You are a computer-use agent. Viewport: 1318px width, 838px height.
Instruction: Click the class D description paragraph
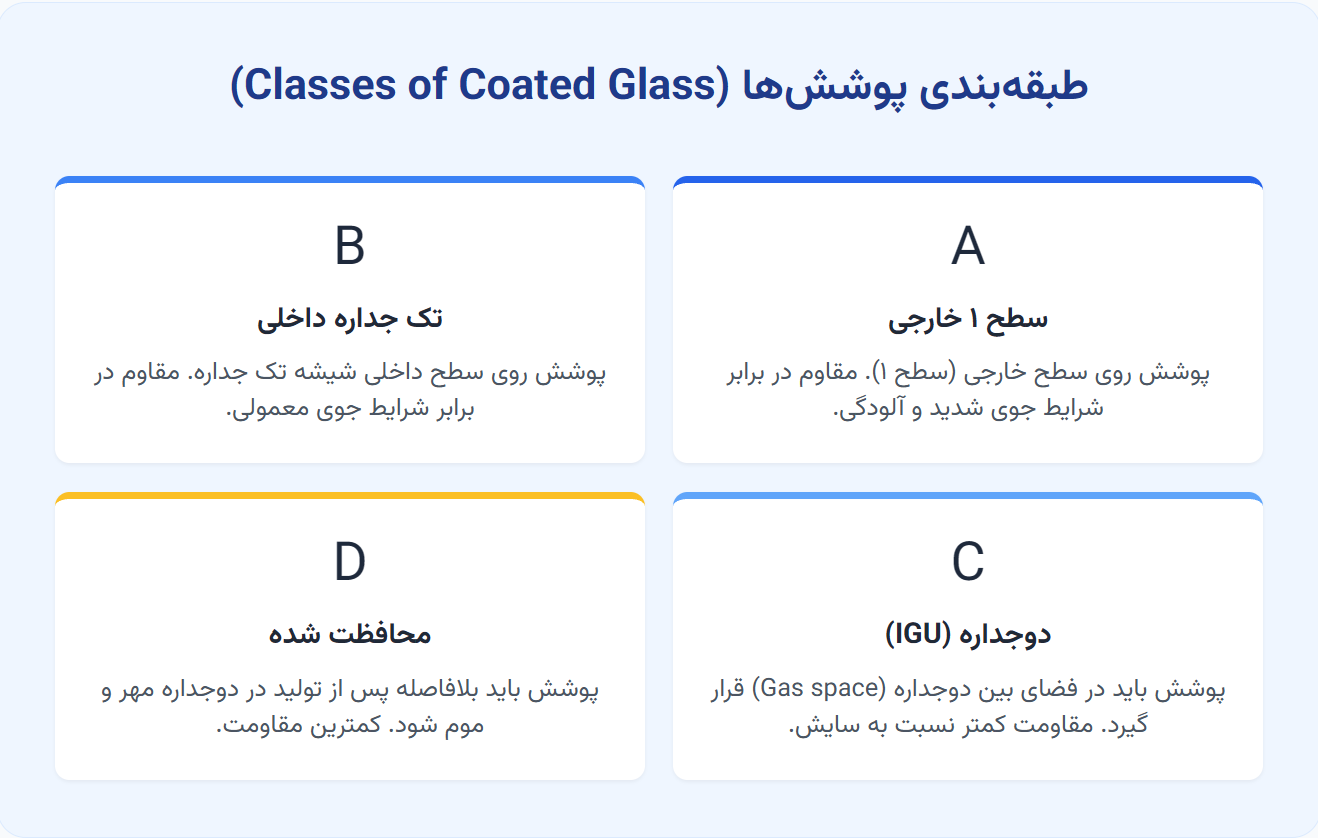[349, 706]
